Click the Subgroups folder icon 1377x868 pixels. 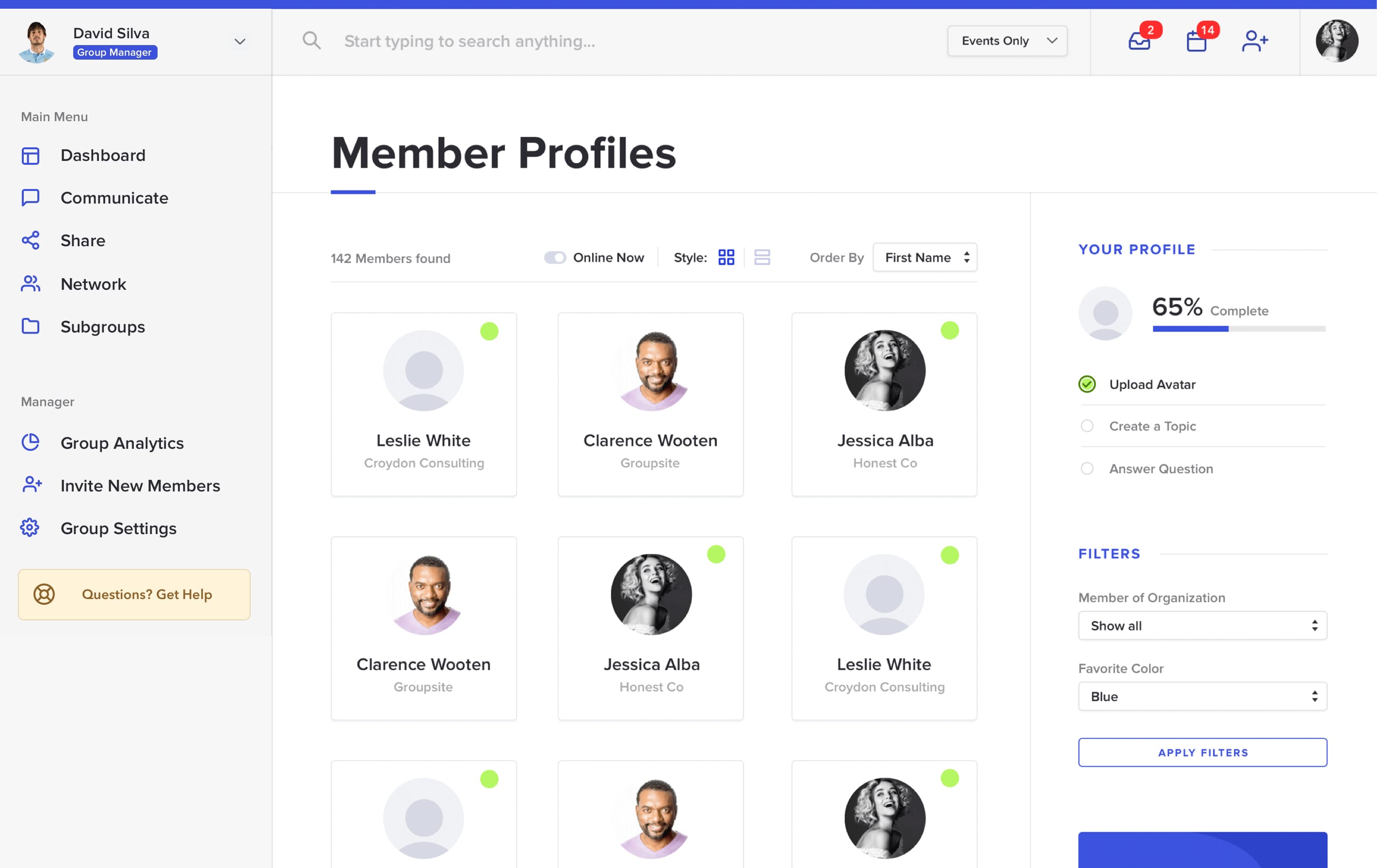click(31, 326)
